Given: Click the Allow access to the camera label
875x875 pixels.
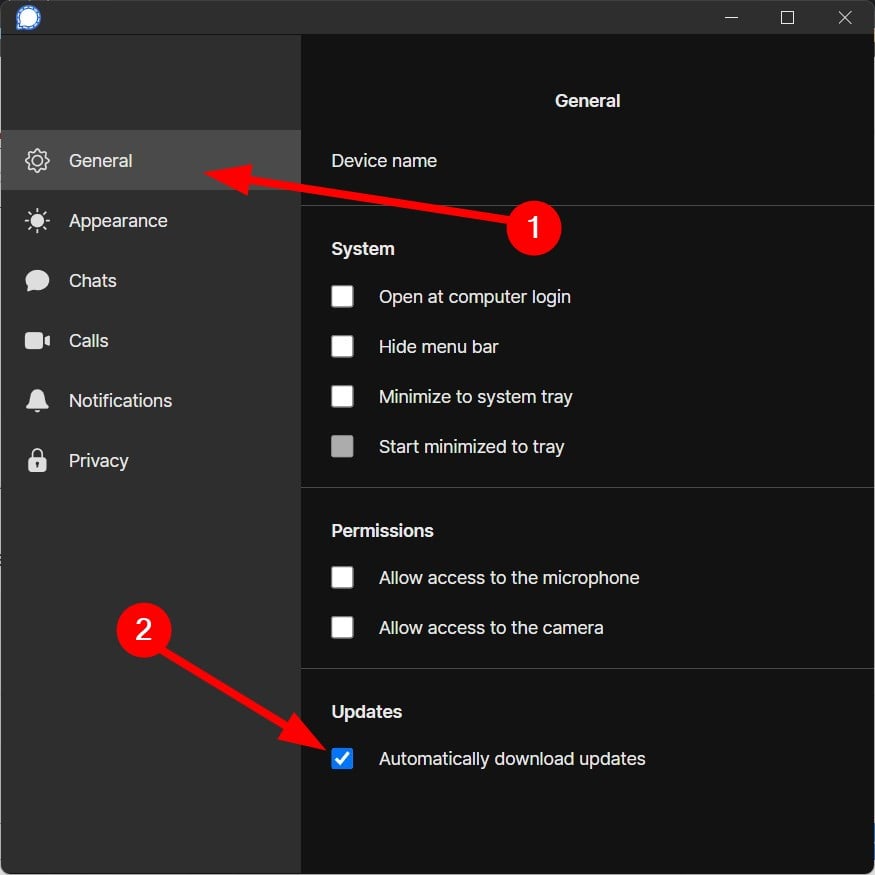Looking at the screenshot, I should (491, 628).
